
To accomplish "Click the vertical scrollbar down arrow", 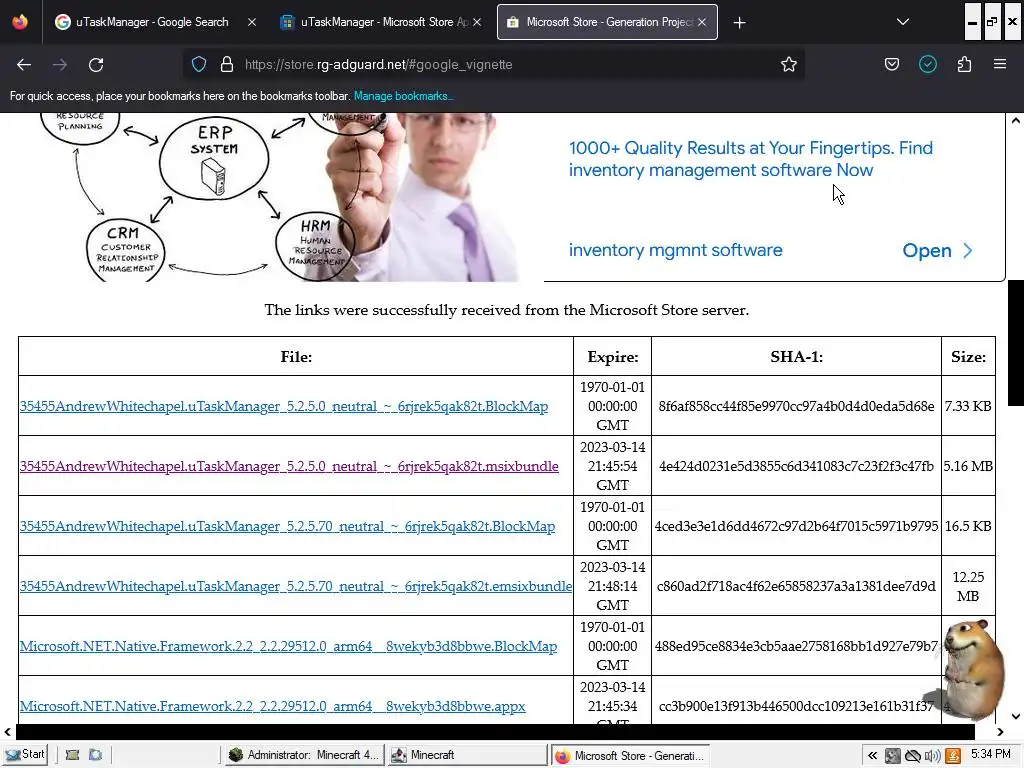I will tap(1016, 716).
